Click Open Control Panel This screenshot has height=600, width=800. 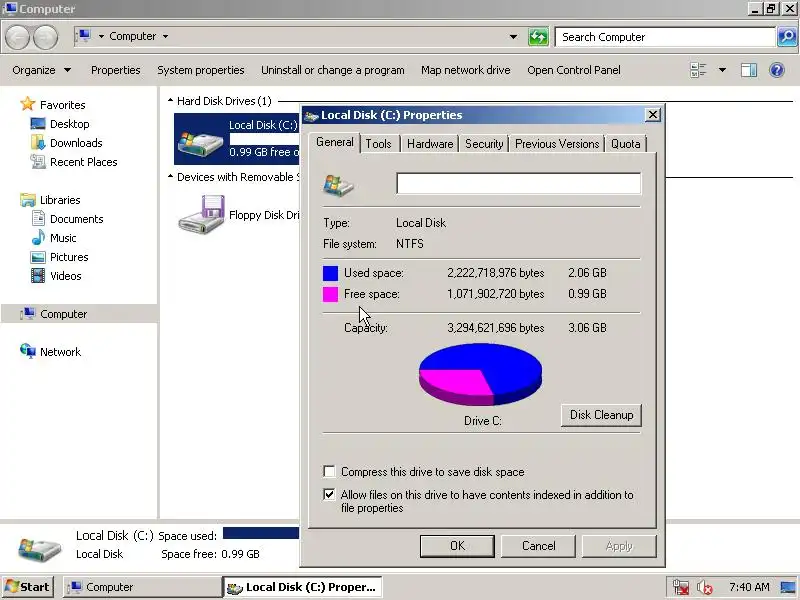point(574,70)
